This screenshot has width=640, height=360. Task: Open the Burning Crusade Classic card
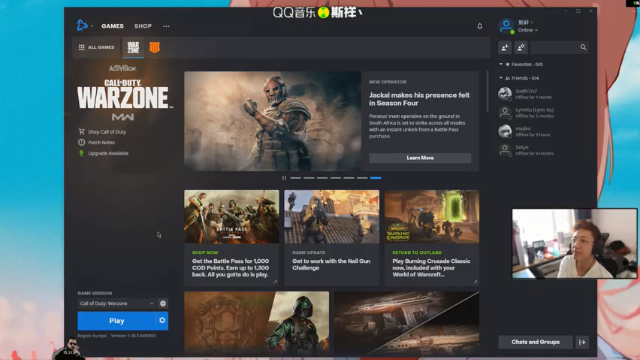coord(431,238)
